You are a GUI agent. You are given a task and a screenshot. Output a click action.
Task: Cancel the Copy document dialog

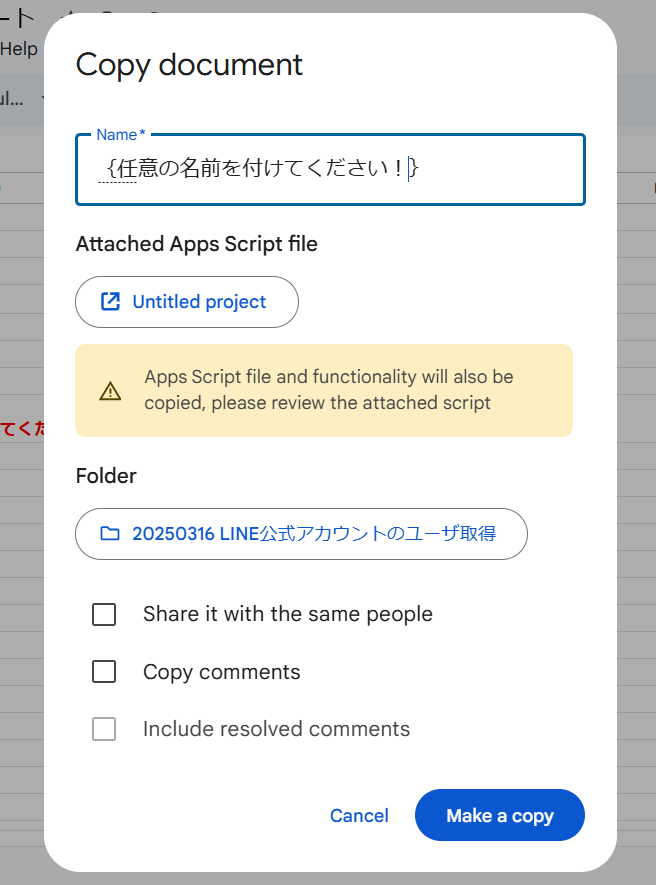coord(359,816)
